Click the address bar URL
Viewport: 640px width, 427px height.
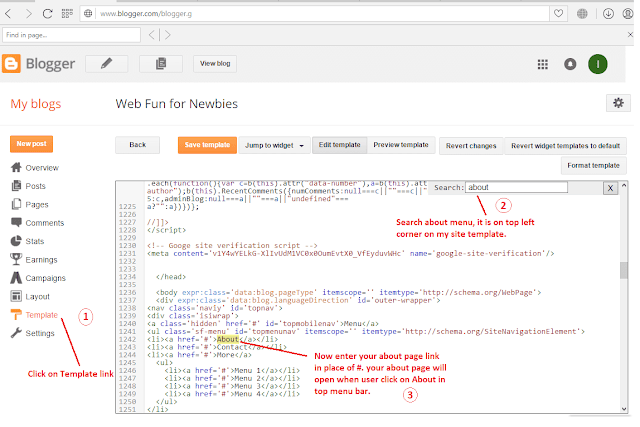[x=146, y=14]
